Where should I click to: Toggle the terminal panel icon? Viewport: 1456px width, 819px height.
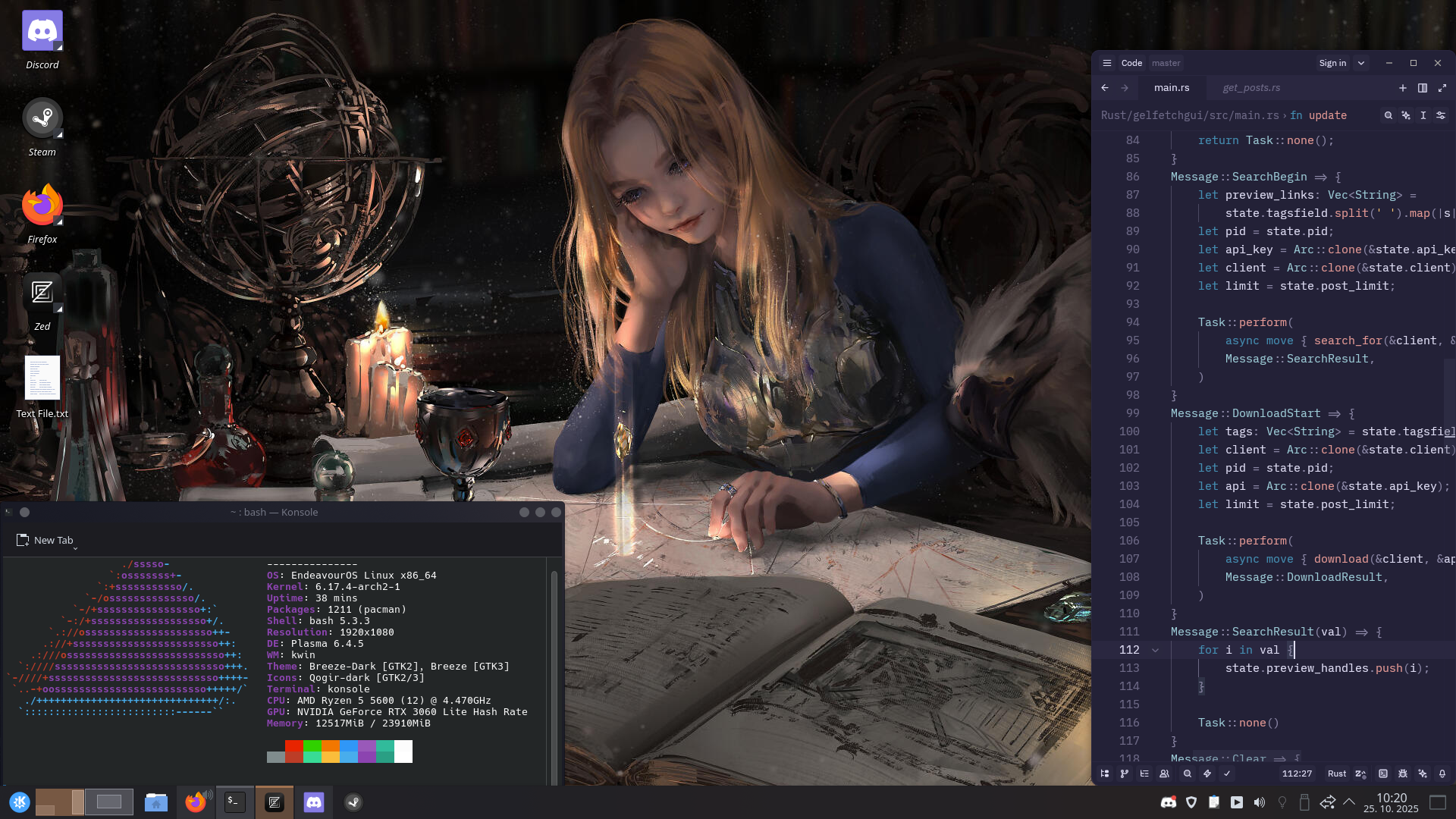[1383, 773]
